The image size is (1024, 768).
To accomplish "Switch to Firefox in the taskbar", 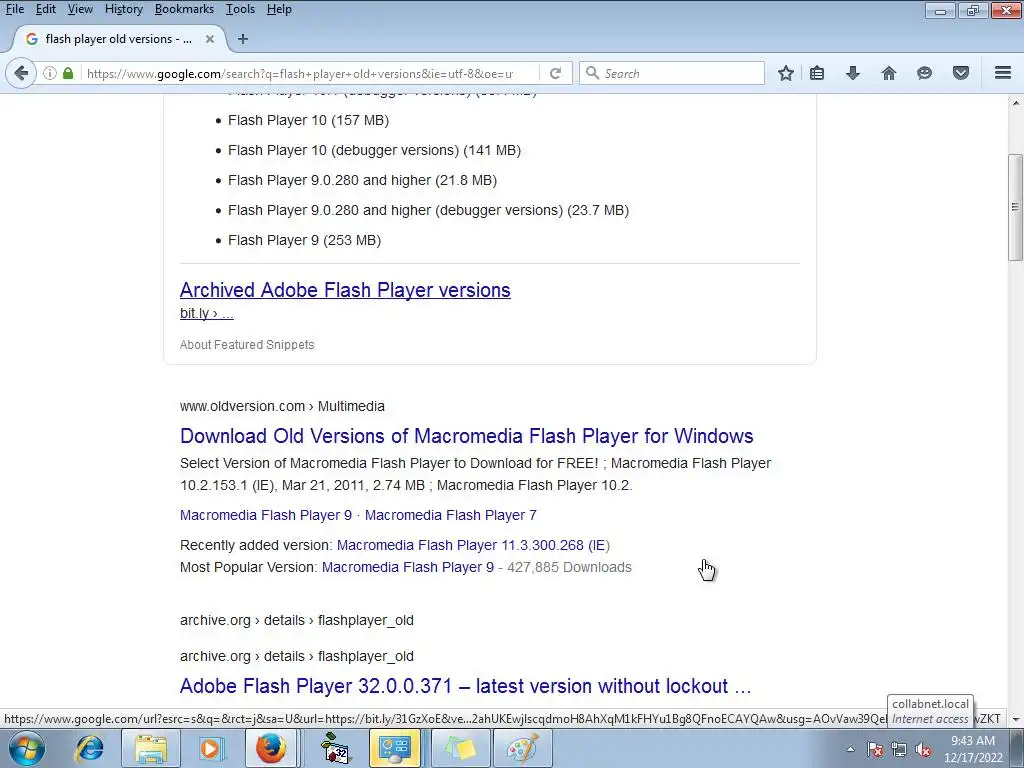I will pos(270,748).
